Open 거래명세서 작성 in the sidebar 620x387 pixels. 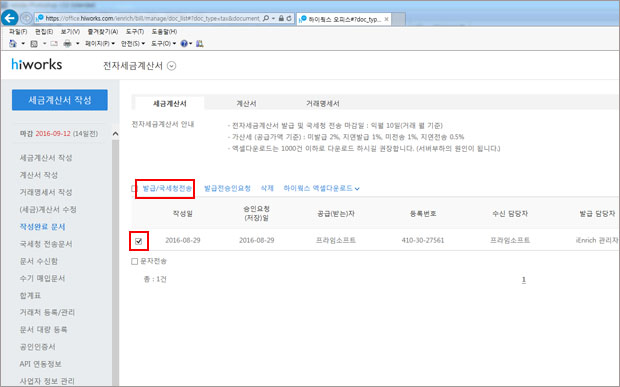[x=46, y=192]
